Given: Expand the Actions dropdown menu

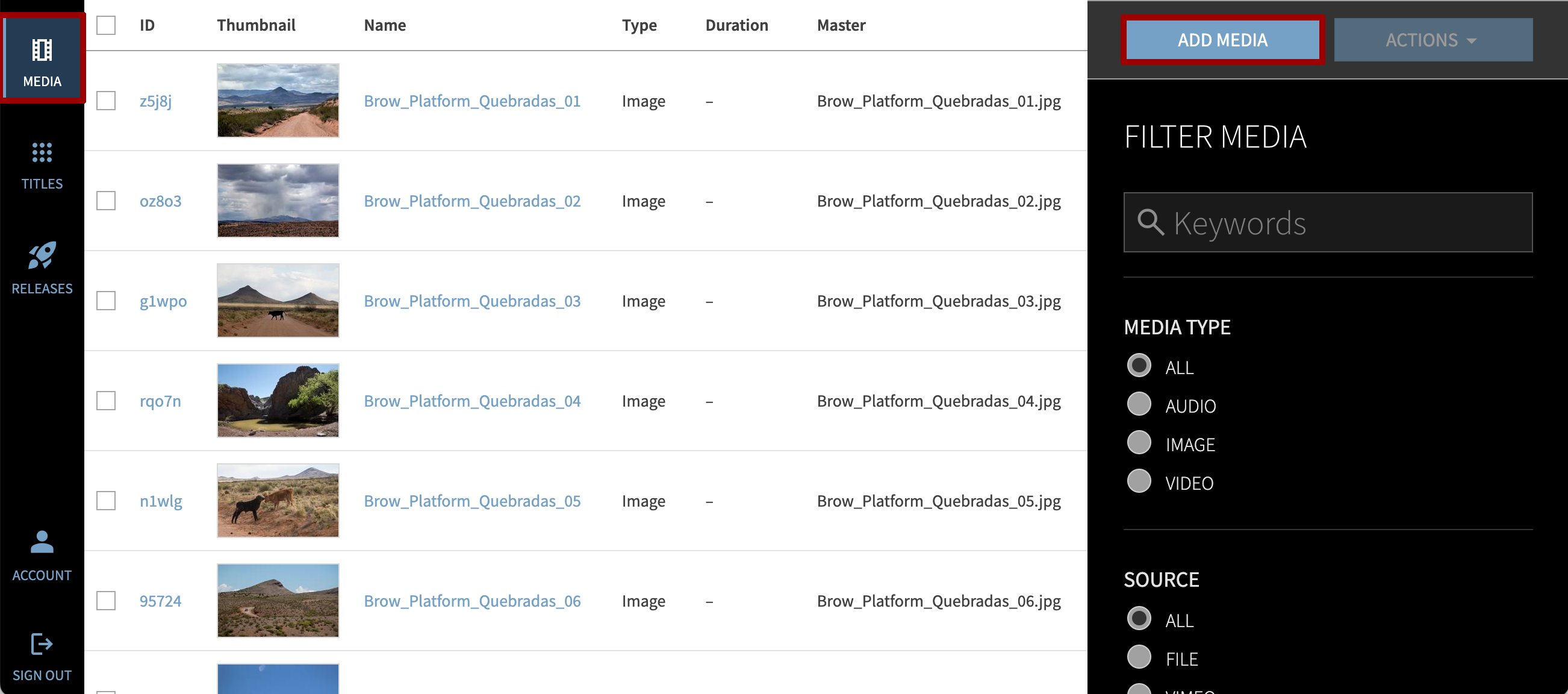Looking at the screenshot, I should [x=1433, y=40].
